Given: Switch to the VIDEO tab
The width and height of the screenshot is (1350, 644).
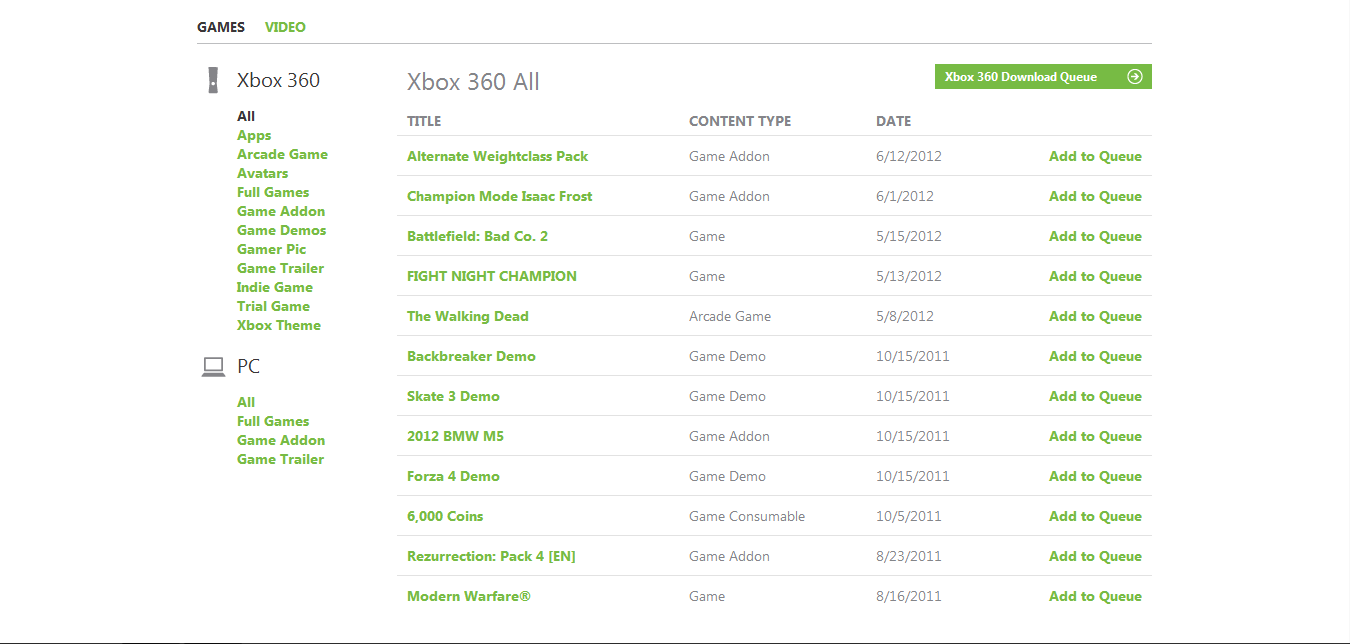Looking at the screenshot, I should click(285, 27).
